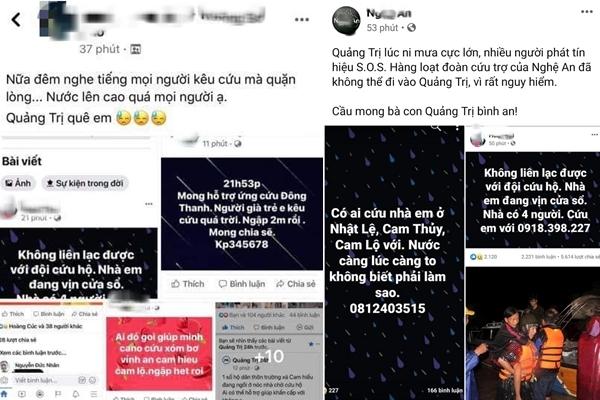
Task: Open the three-dot menu of the left post
Action: point(302,20)
